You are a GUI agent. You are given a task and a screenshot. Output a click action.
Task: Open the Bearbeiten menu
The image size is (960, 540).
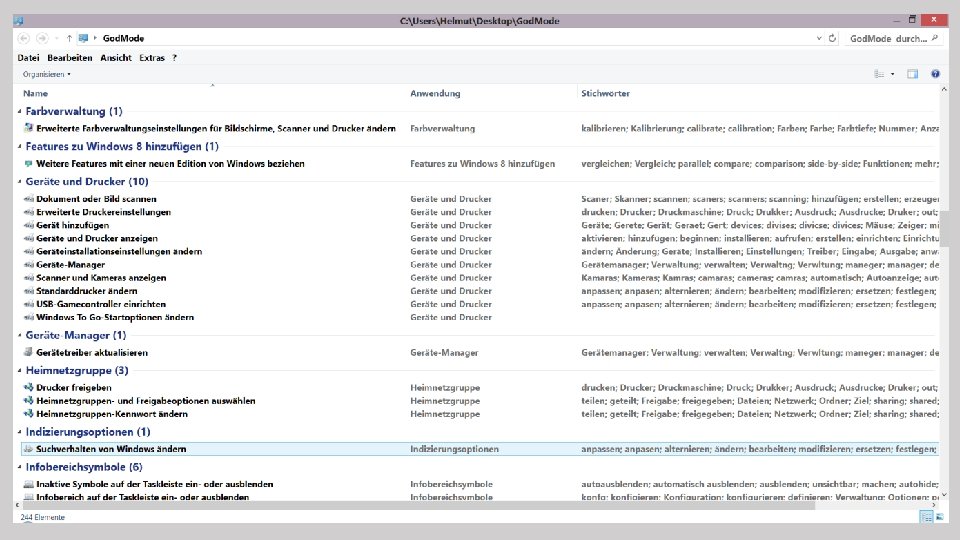click(x=70, y=58)
